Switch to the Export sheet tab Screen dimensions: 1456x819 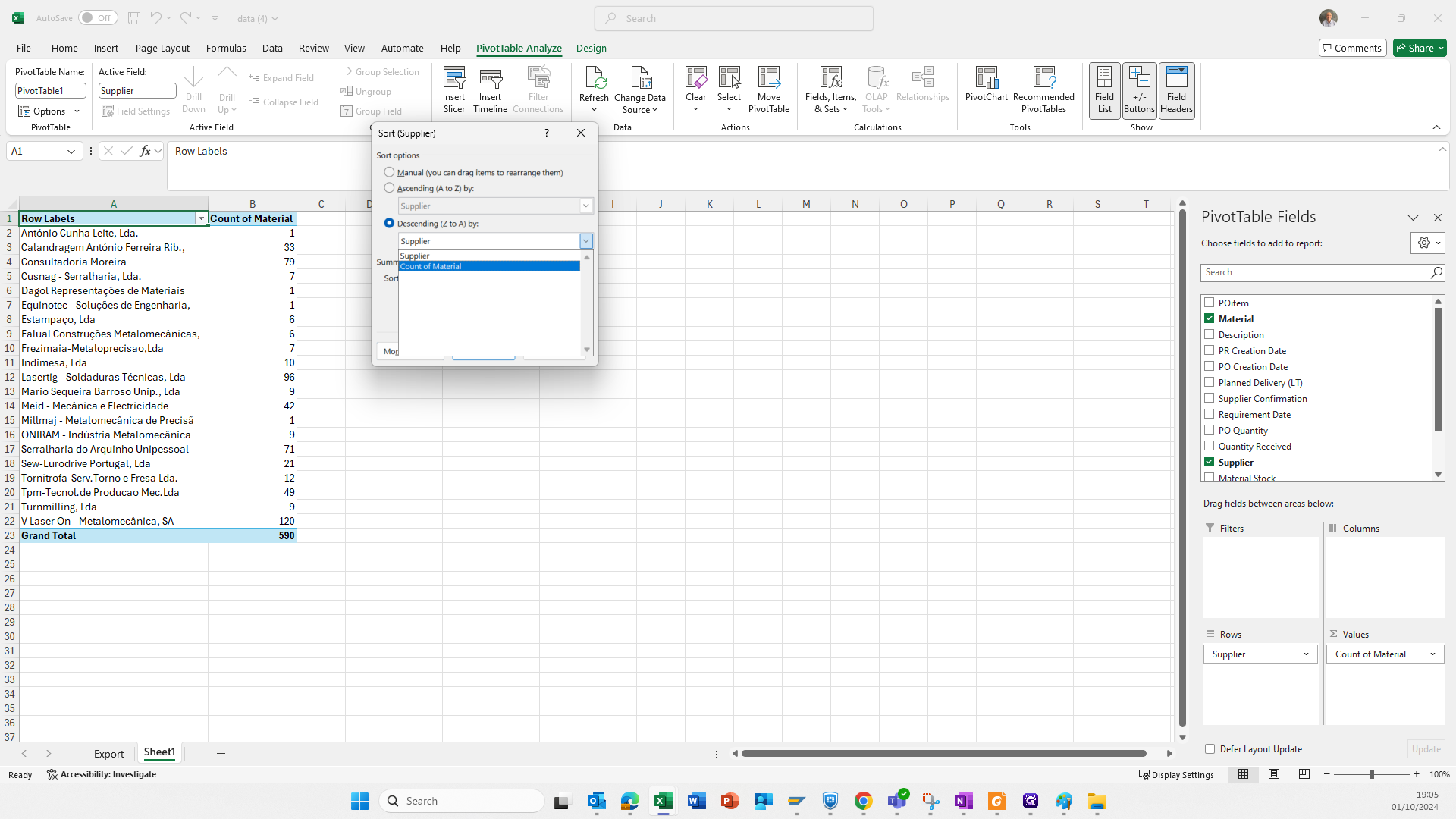[108, 753]
